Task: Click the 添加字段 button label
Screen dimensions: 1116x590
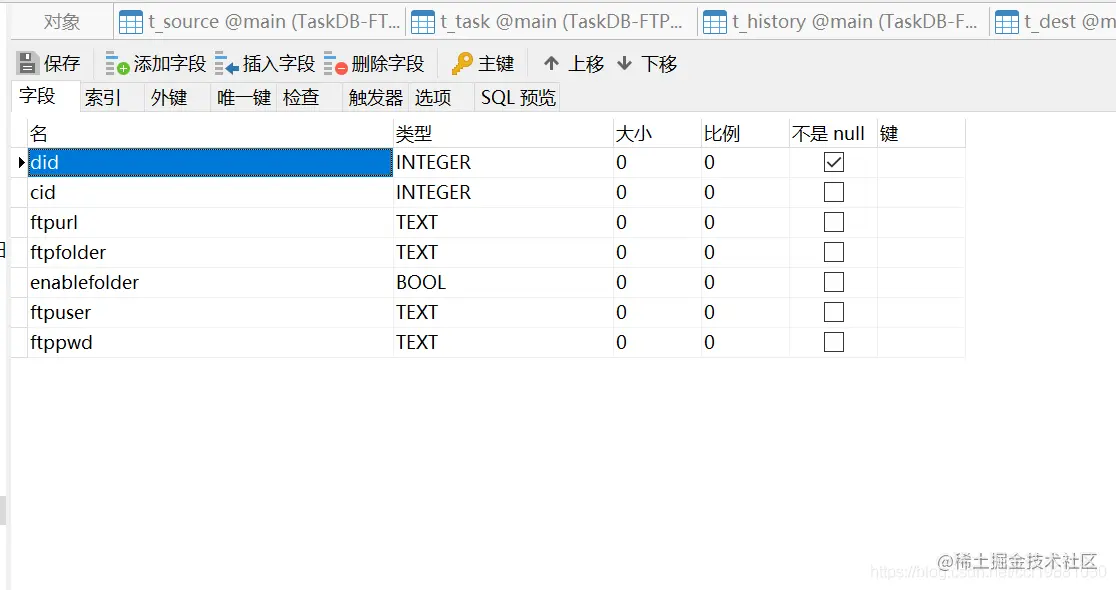Action: (170, 63)
